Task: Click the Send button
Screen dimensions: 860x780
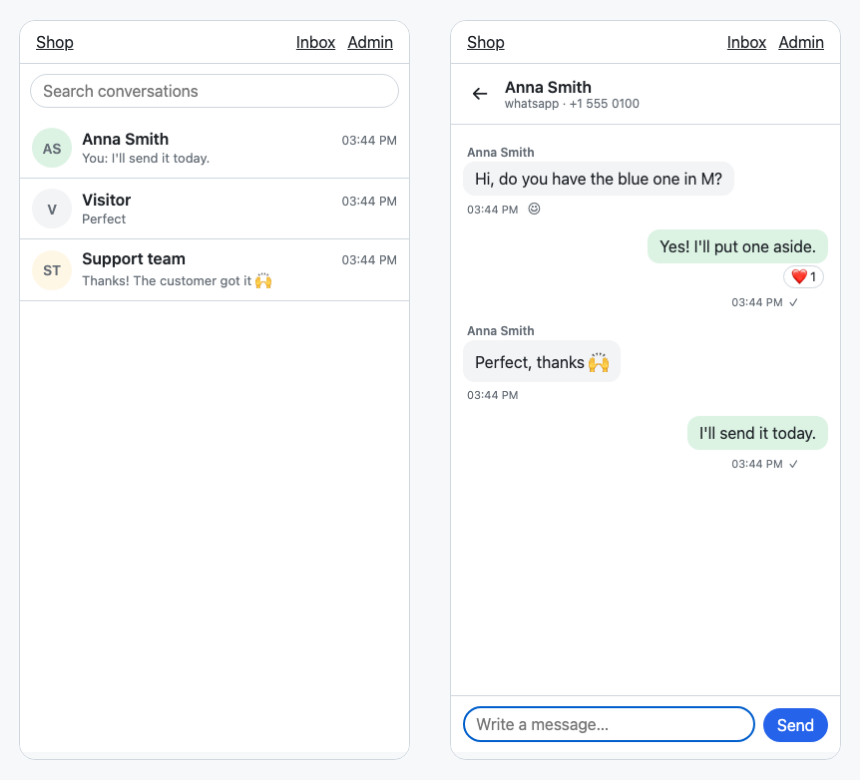Action: point(795,725)
